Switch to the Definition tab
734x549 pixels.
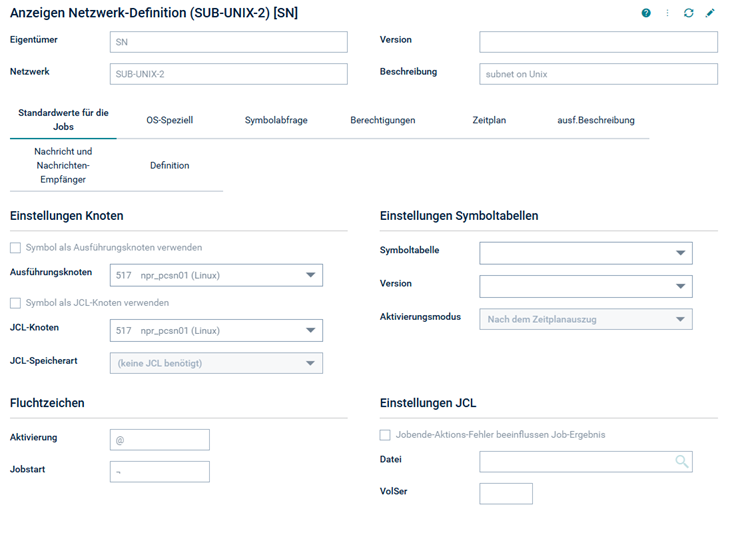(x=169, y=166)
